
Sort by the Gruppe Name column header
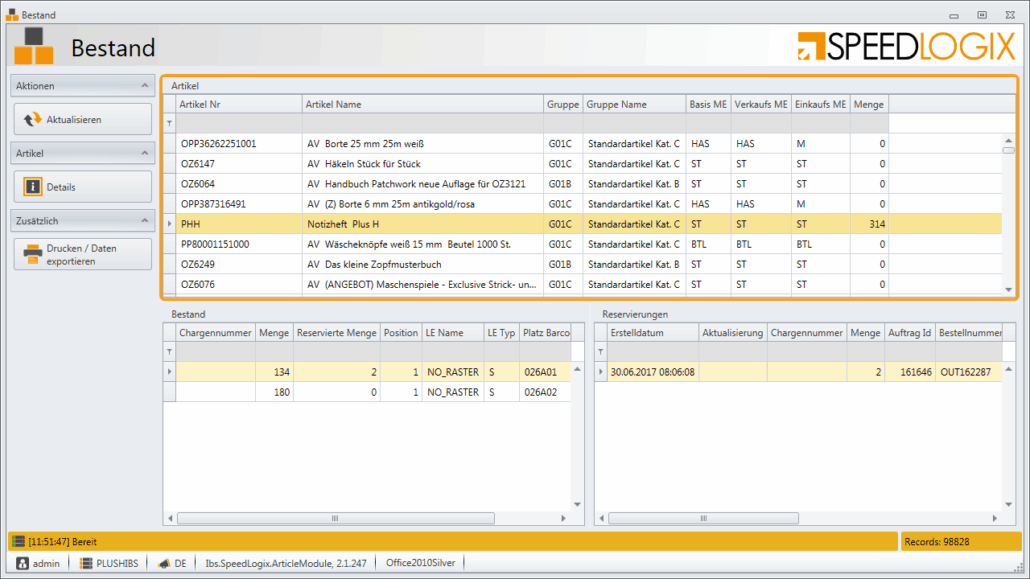(x=634, y=104)
